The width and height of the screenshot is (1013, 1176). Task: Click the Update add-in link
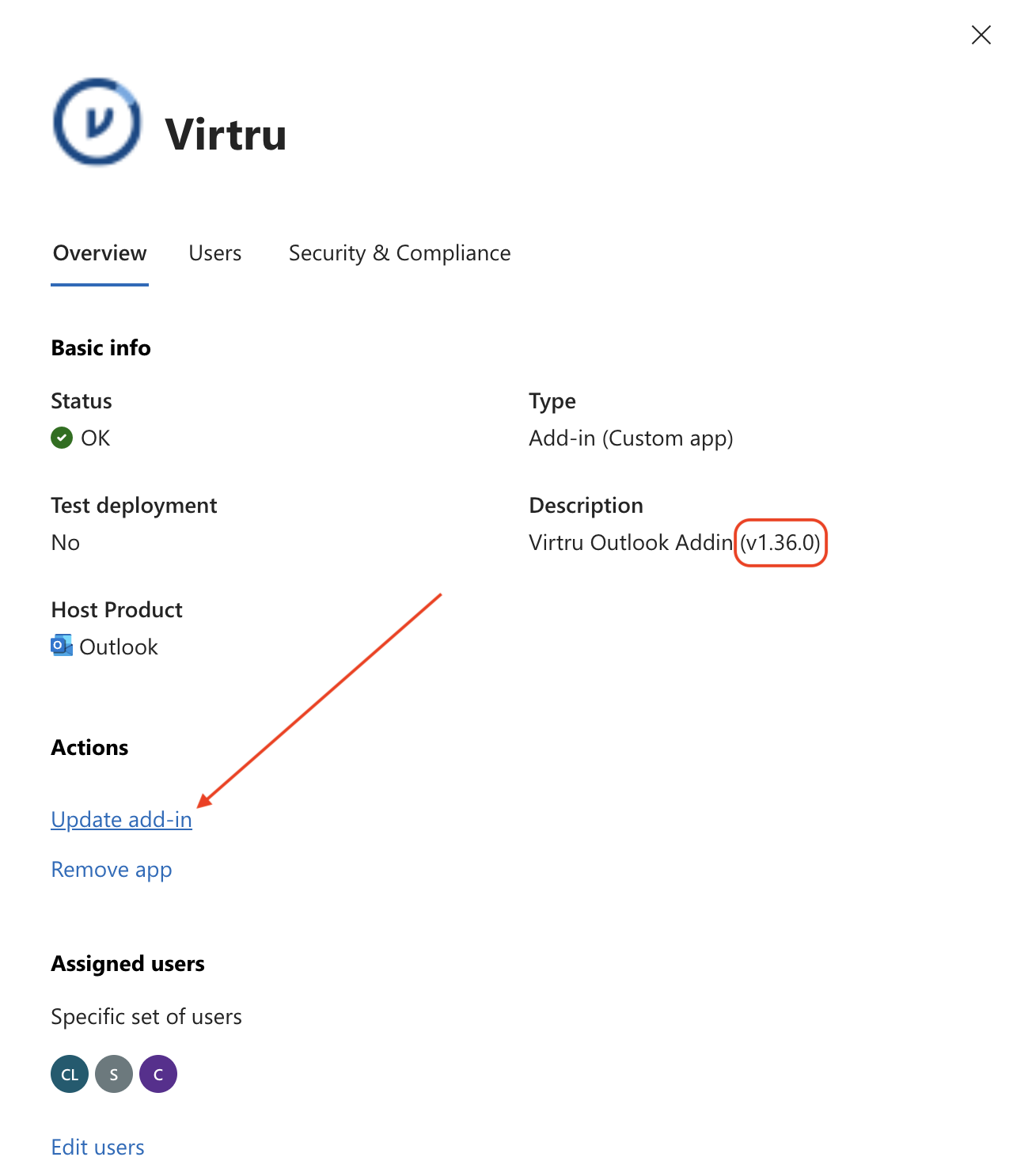point(122,820)
